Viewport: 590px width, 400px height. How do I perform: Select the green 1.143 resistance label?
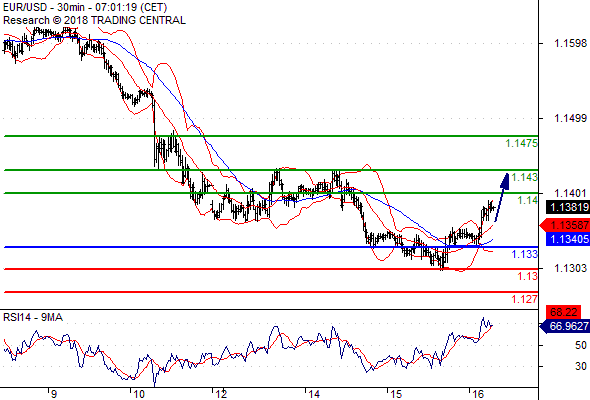pyautogui.click(x=525, y=177)
